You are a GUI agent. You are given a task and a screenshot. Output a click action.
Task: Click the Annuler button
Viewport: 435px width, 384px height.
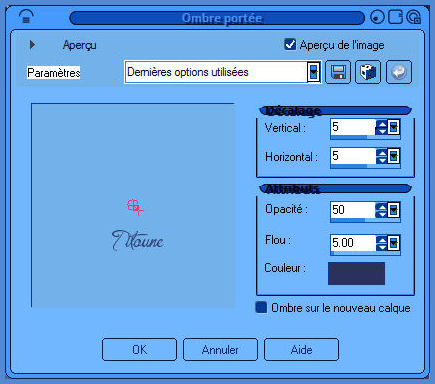(220, 350)
